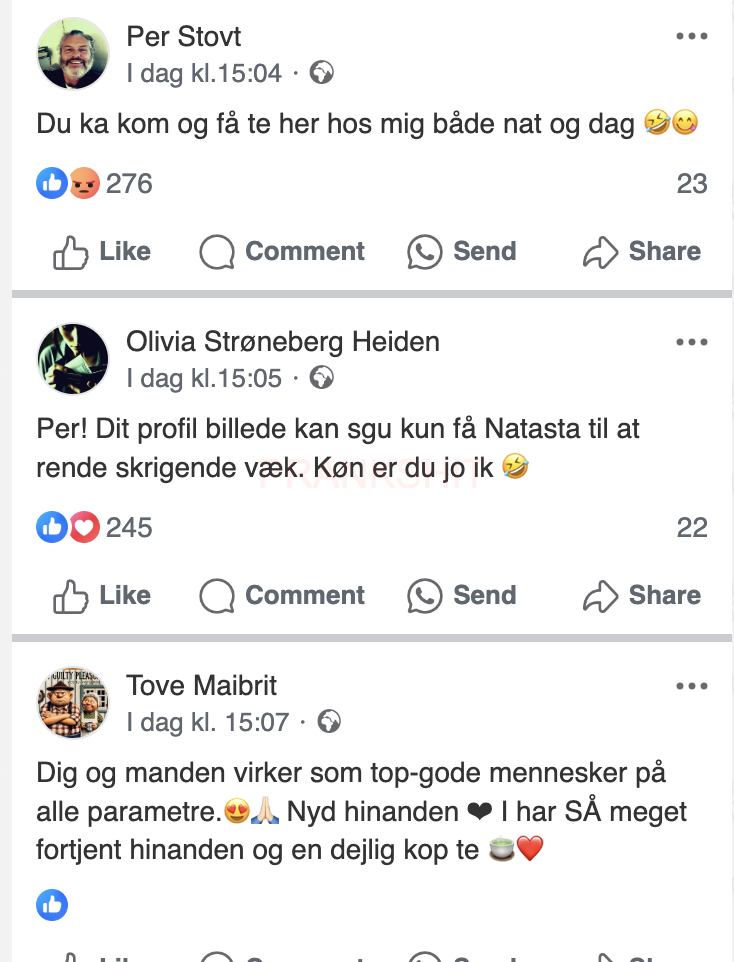Send Olivia's post via WhatsApp
This screenshot has height=962, width=734.
(462, 596)
